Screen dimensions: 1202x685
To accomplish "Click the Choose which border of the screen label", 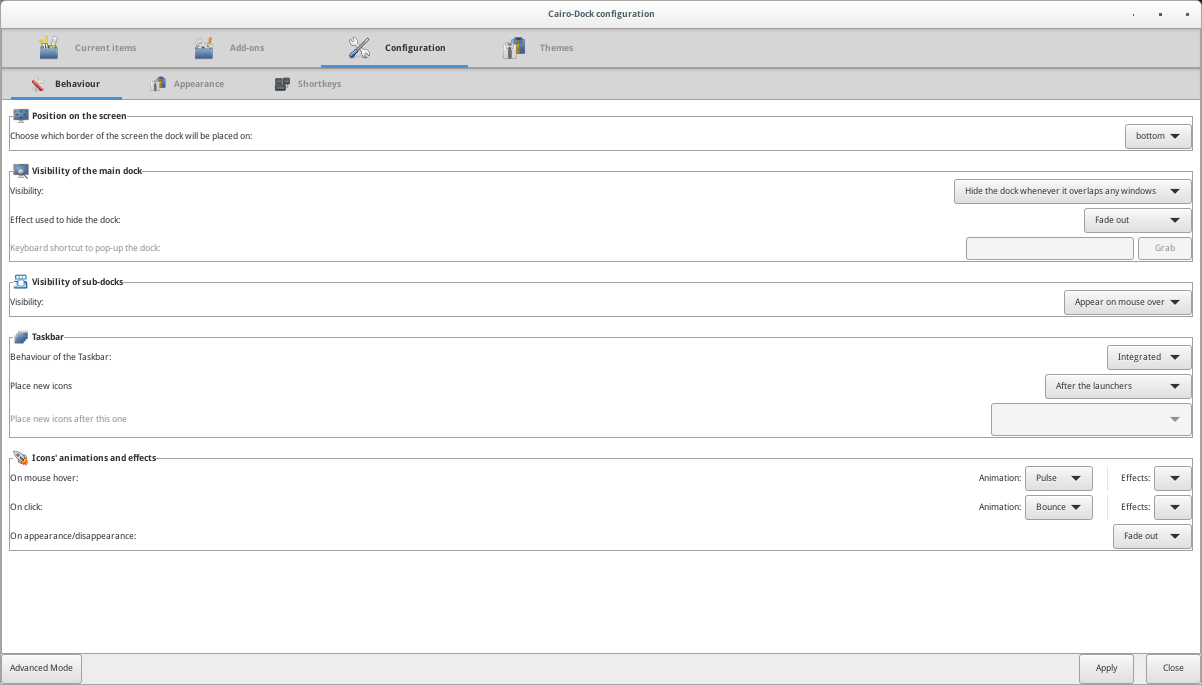I will [x=131, y=136].
